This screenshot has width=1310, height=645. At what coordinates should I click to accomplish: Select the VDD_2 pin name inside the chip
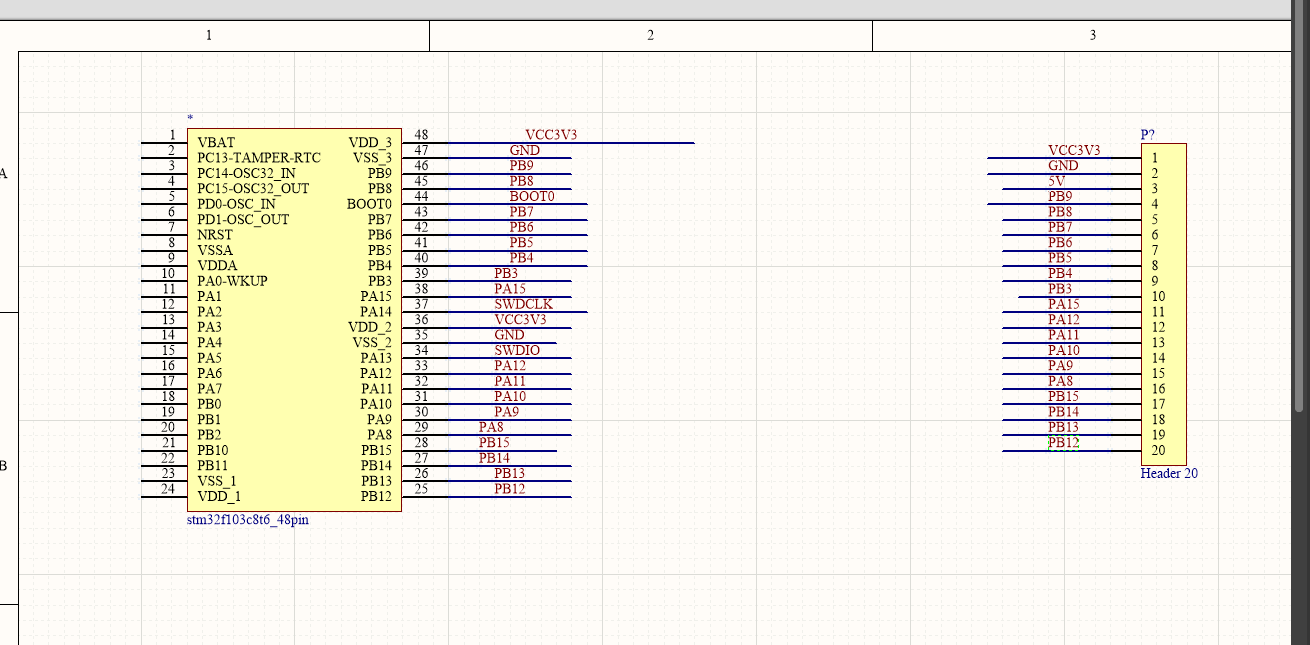(370, 327)
